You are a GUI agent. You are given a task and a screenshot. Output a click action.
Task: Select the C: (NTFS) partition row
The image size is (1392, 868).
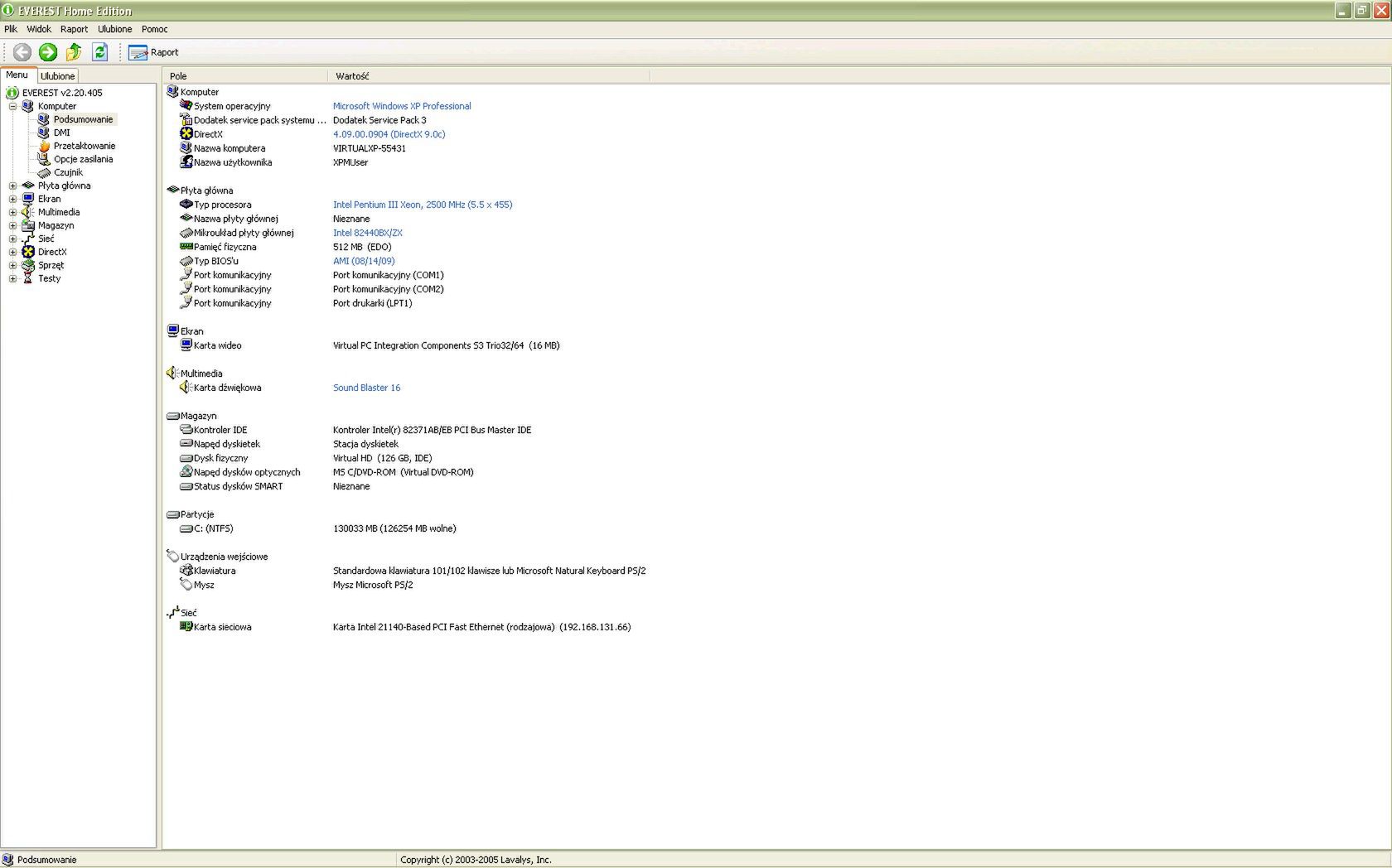coord(318,528)
